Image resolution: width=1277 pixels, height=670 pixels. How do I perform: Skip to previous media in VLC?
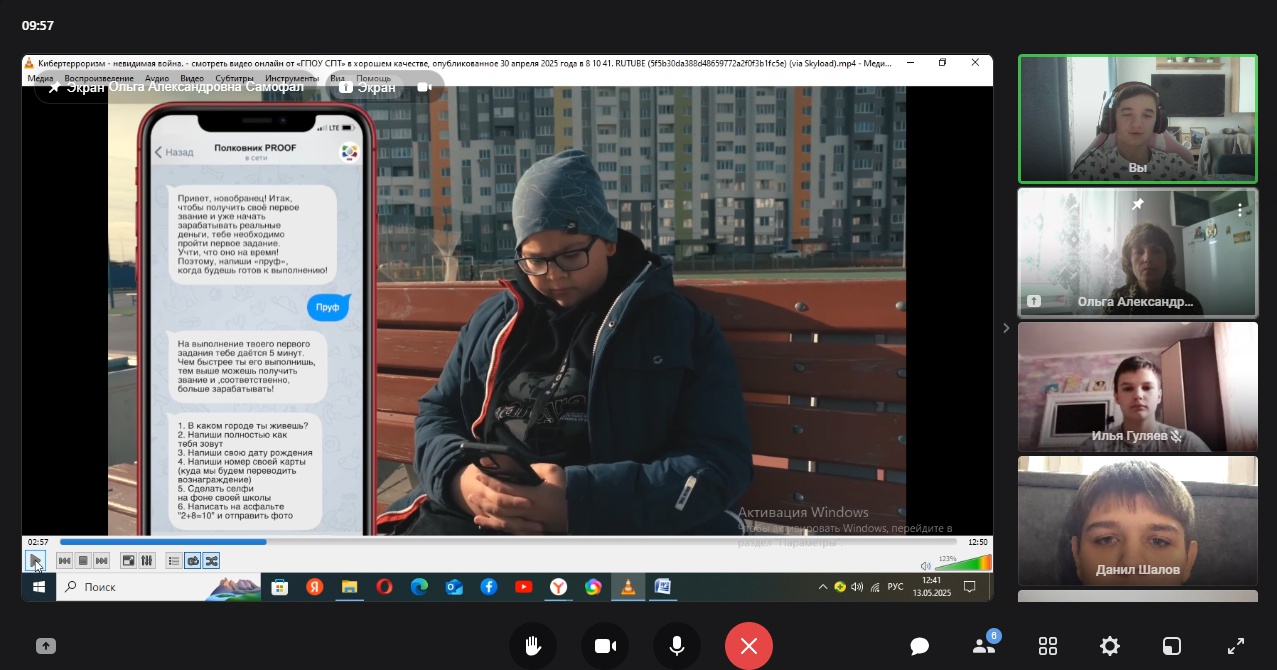pyautogui.click(x=64, y=561)
